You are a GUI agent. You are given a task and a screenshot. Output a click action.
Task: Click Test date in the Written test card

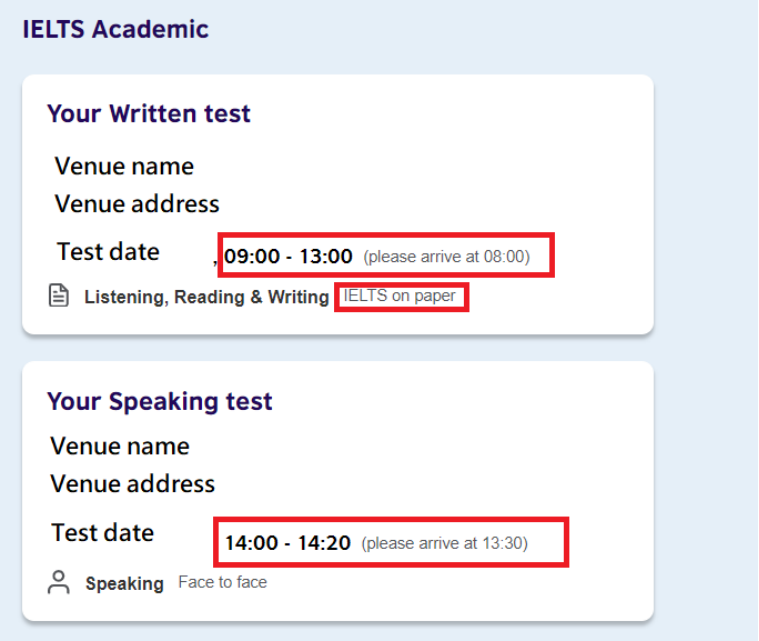pos(108,252)
